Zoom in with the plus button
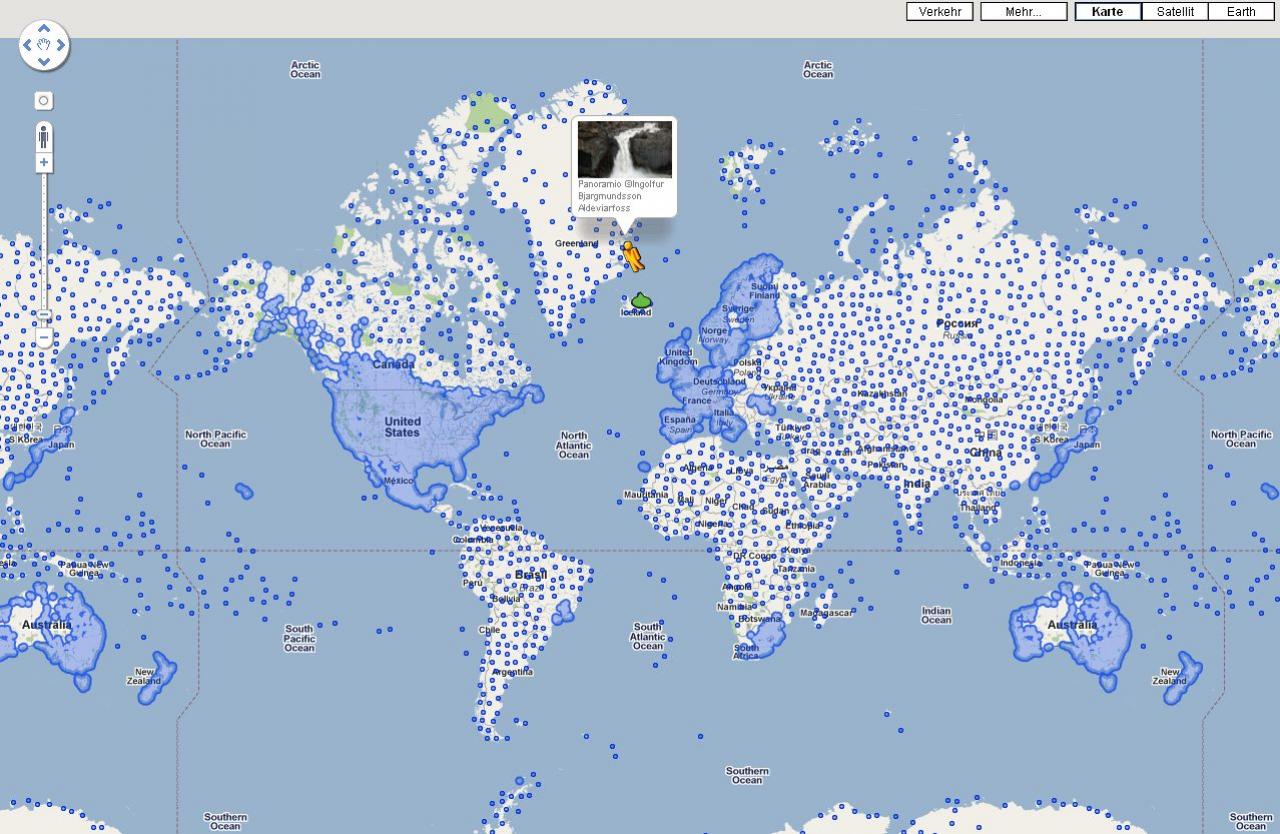Image resolution: width=1280 pixels, height=834 pixels. 44,163
